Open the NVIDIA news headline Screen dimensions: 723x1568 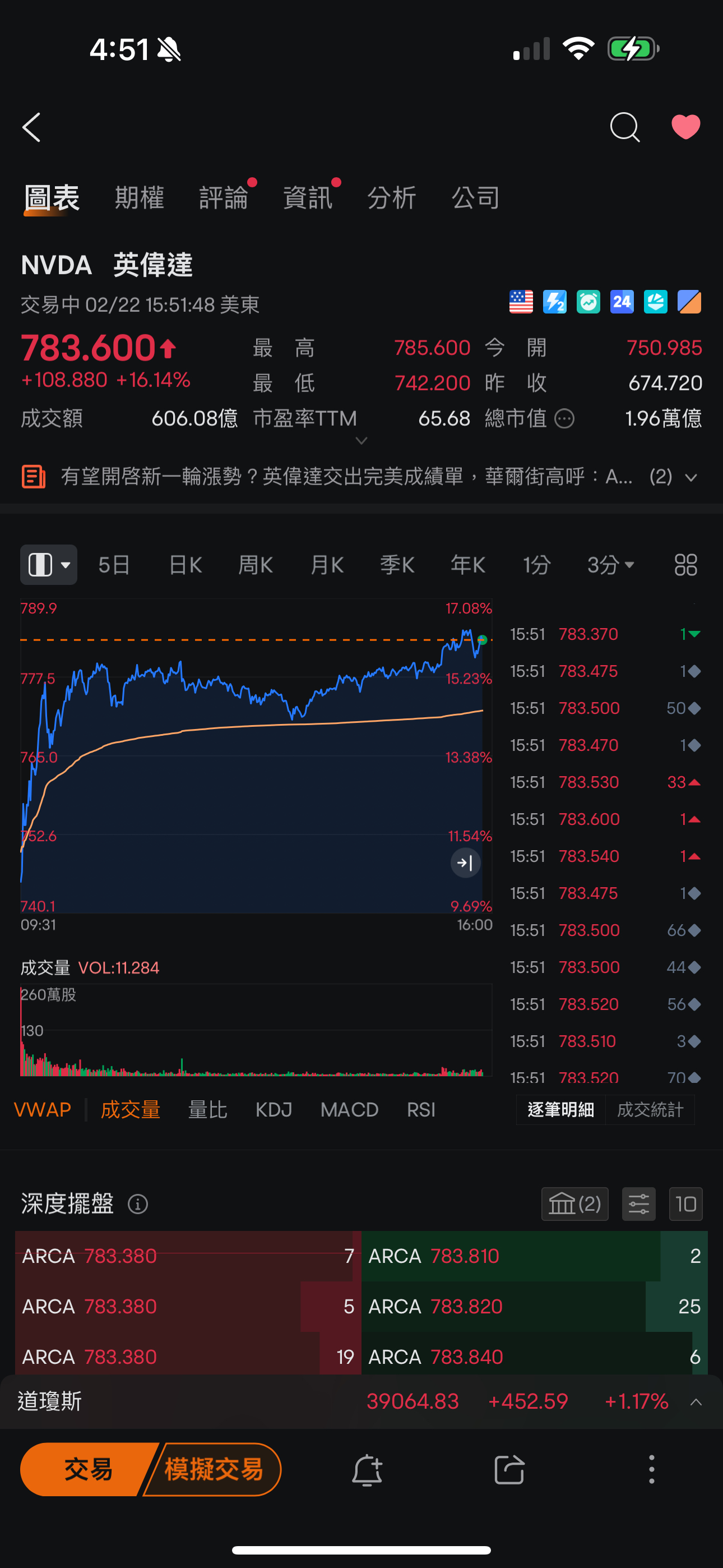pos(346,476)
